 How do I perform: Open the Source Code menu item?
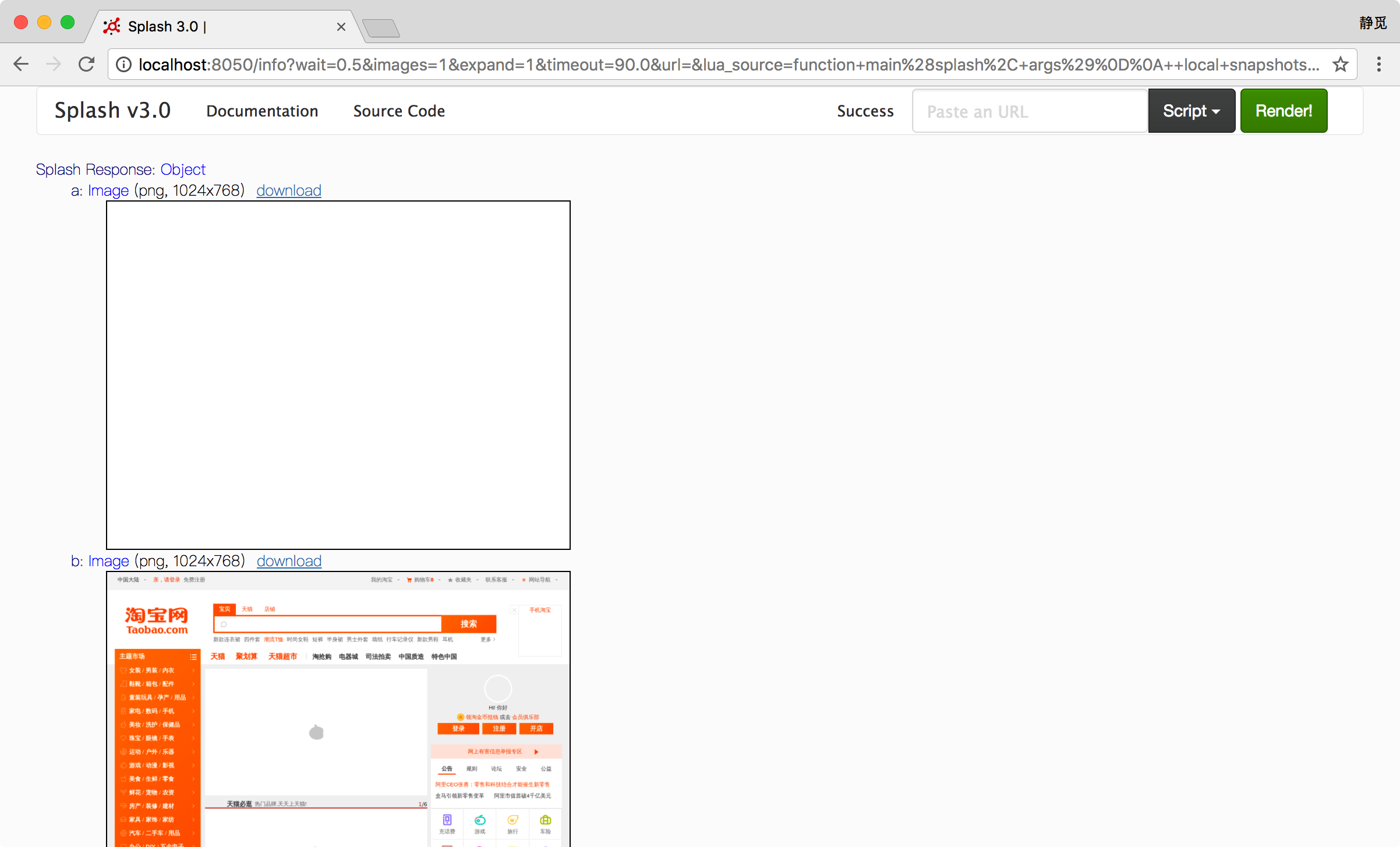coord(399,111)
